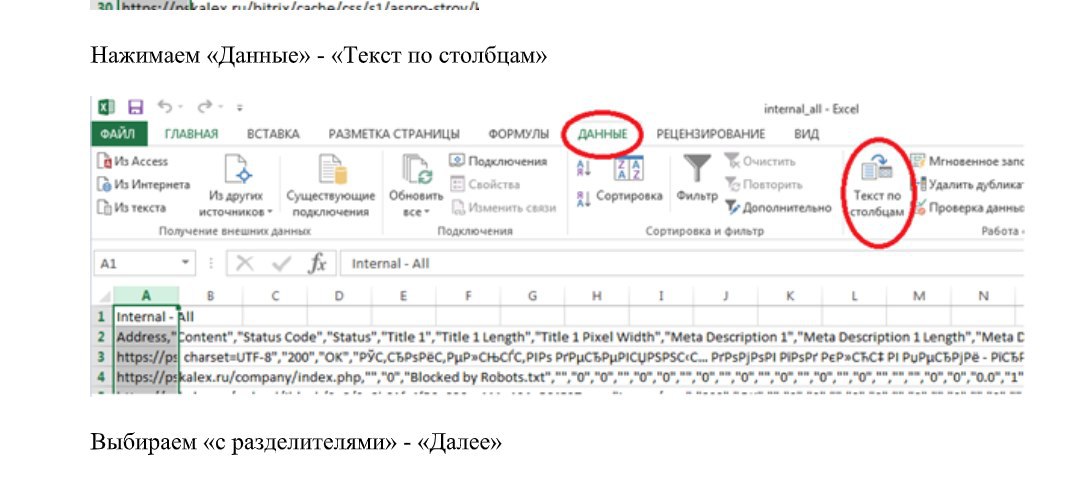
Task: Click row 4 cell with pskalex.ru/company/index.php
Action: 146,377
